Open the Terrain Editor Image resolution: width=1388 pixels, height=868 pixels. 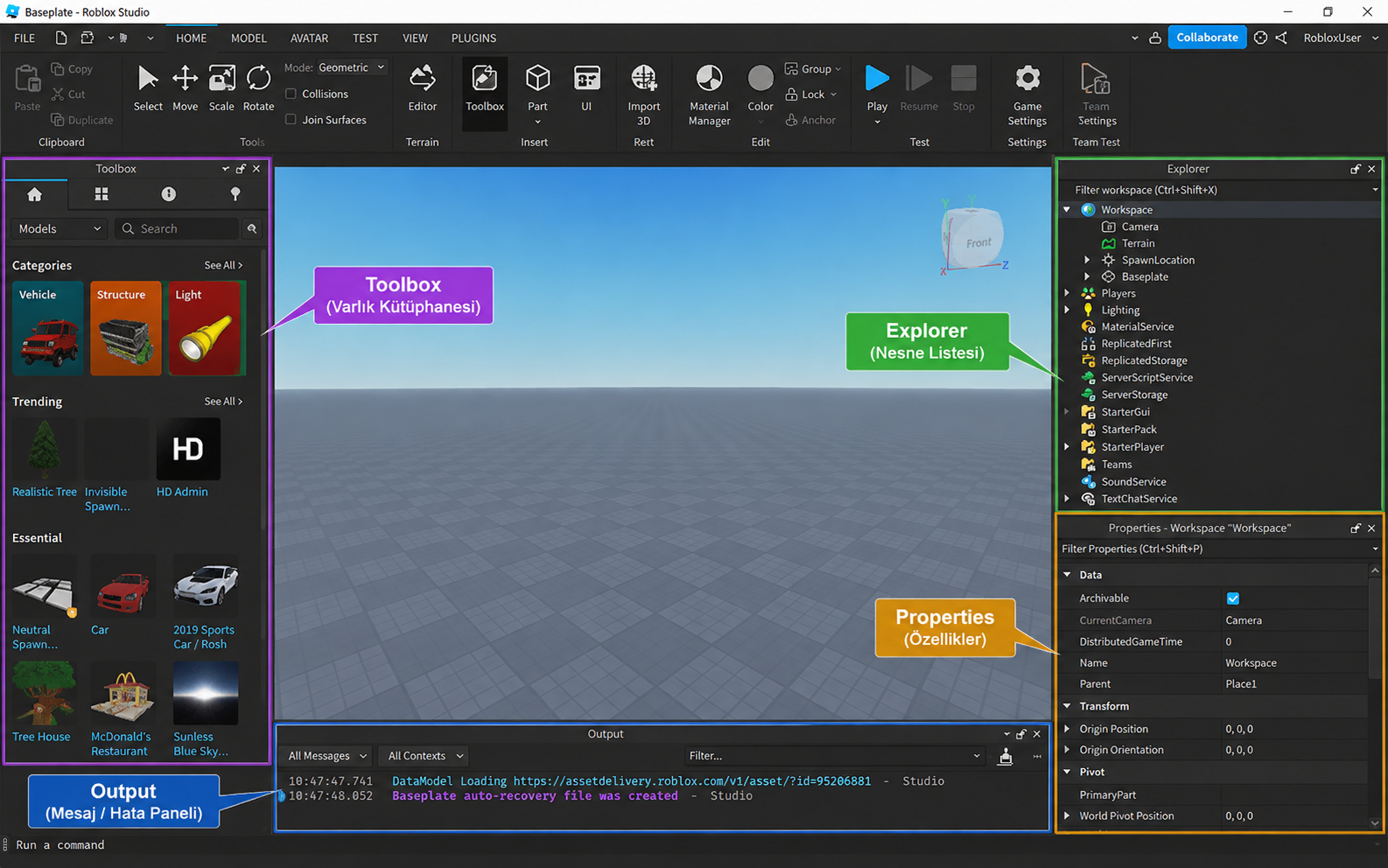pyautogui.click(x=422, y=88)
